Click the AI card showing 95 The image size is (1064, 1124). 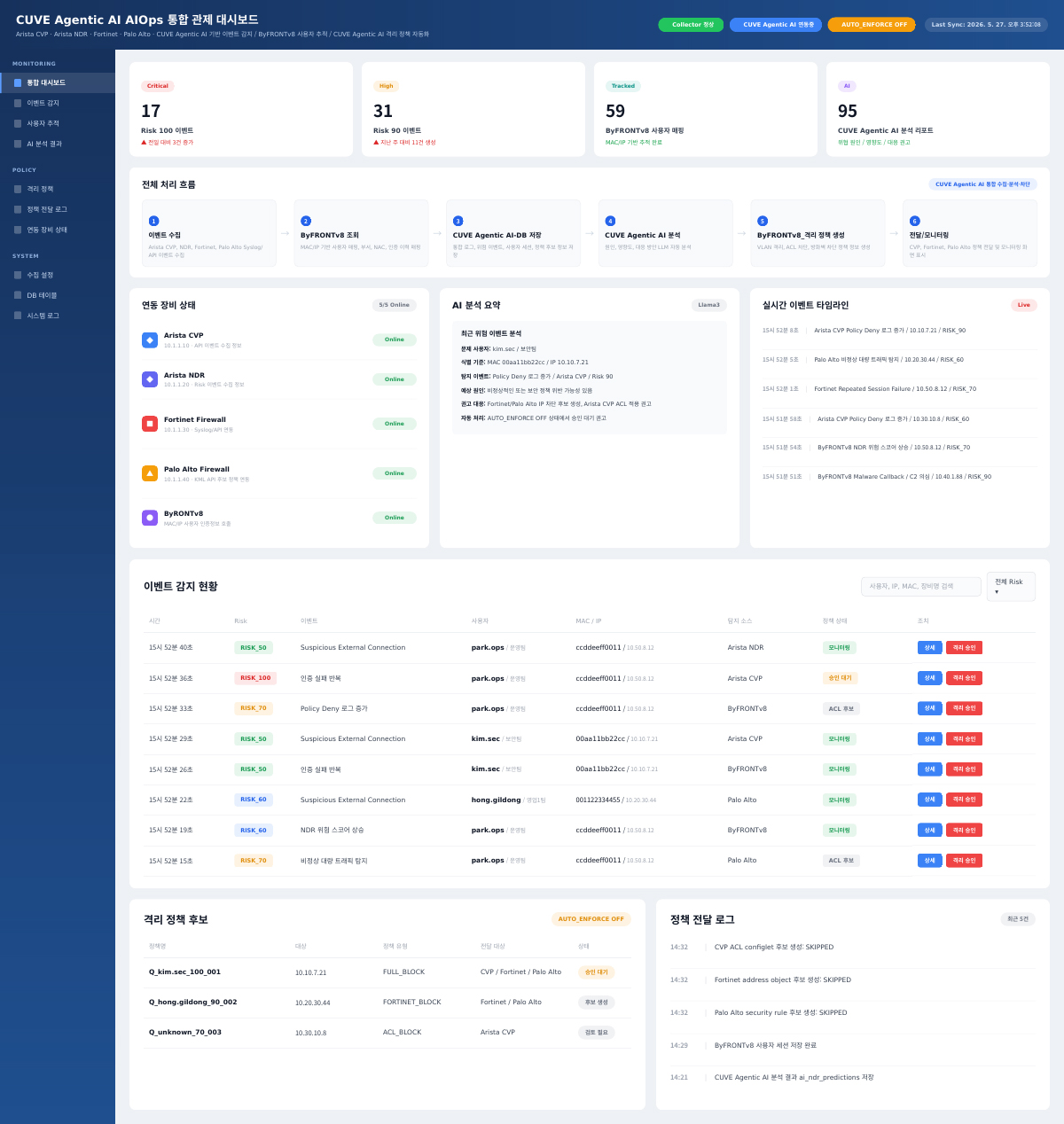[938, 109]
